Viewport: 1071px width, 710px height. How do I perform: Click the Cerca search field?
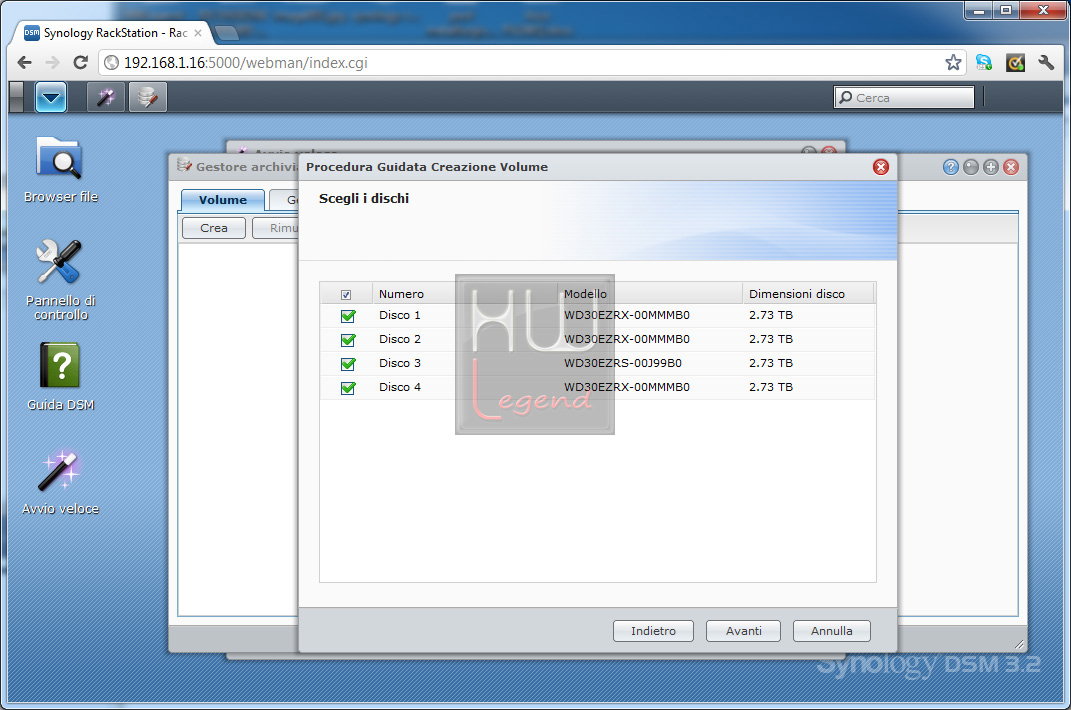click(904, 98)
